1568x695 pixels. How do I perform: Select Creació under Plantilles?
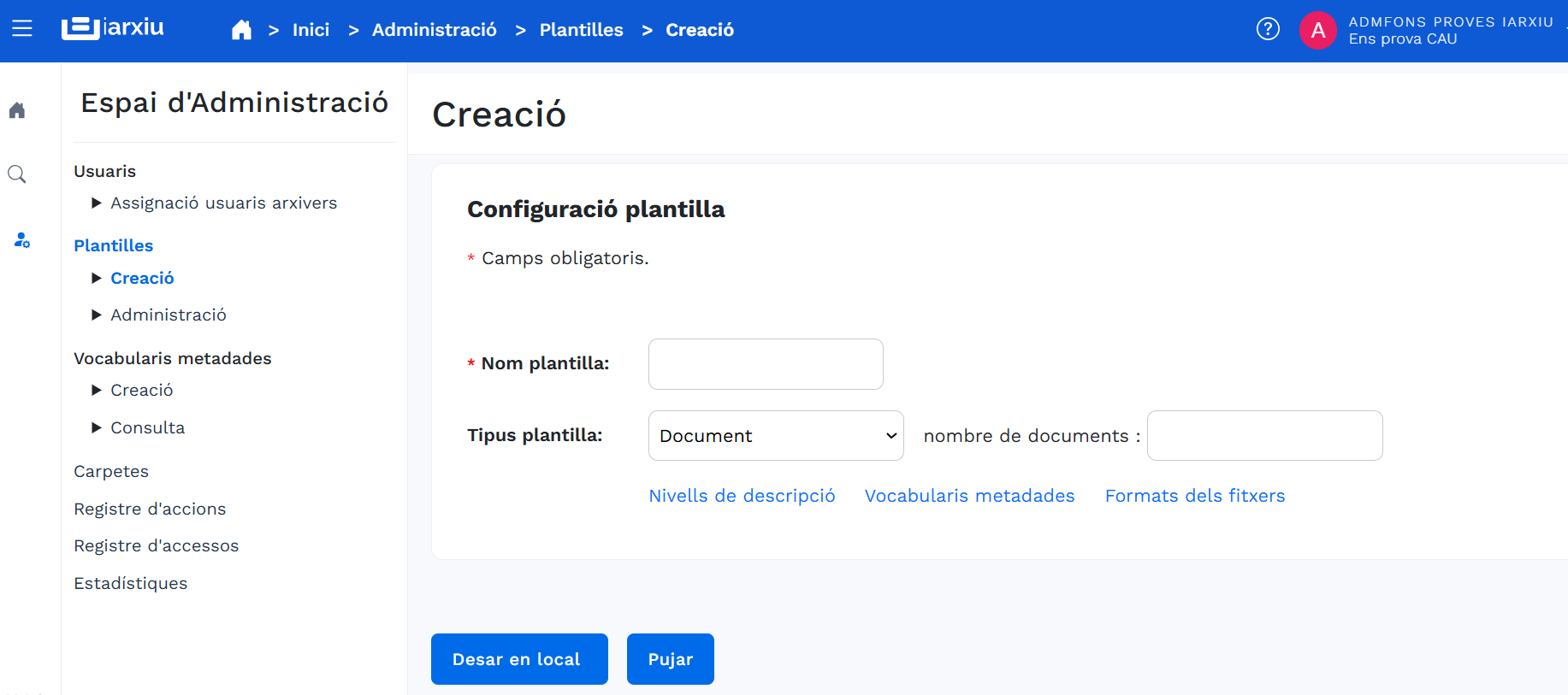coord(142,278)
